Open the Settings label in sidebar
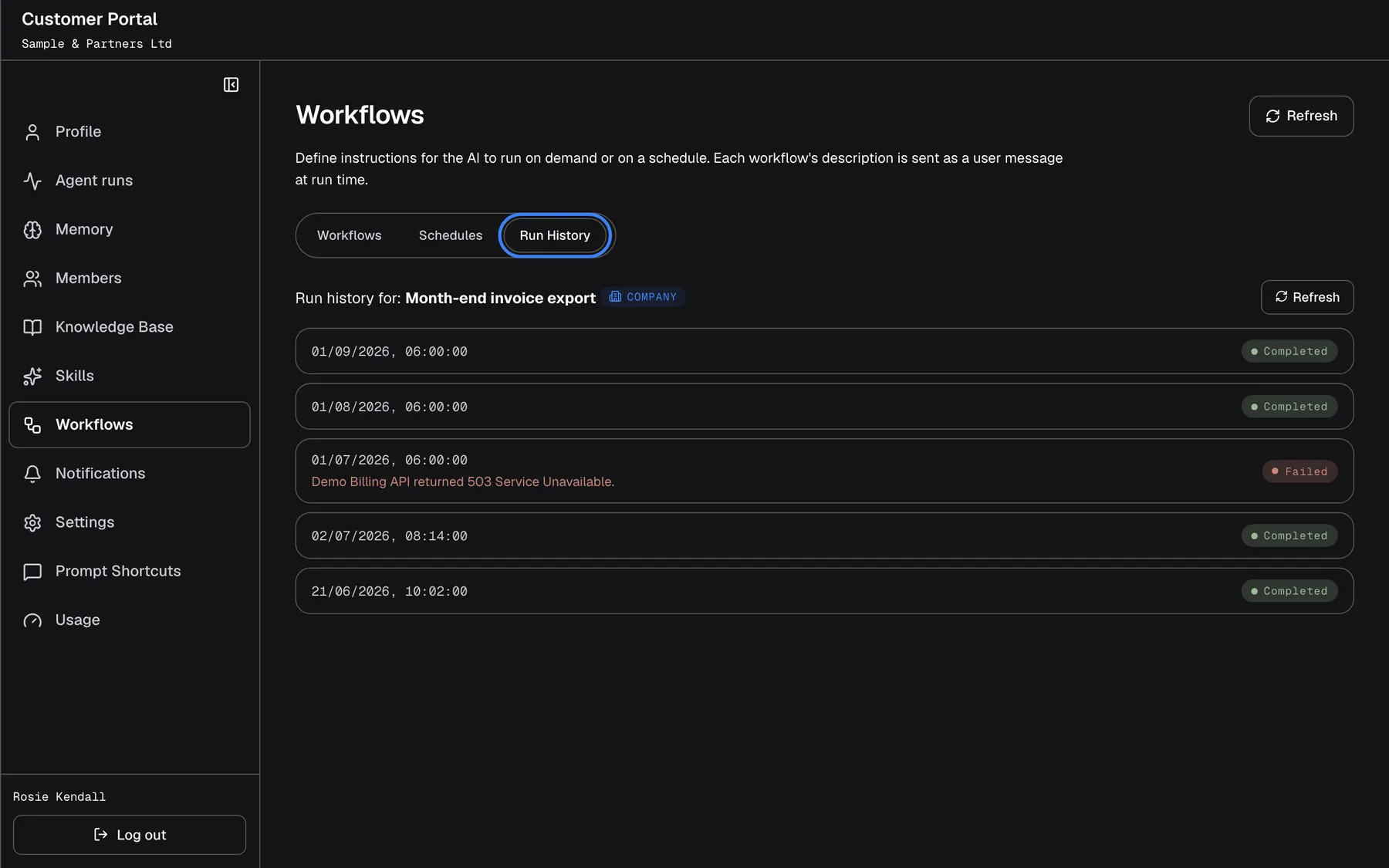The image size is (1389, 868). 85,522
